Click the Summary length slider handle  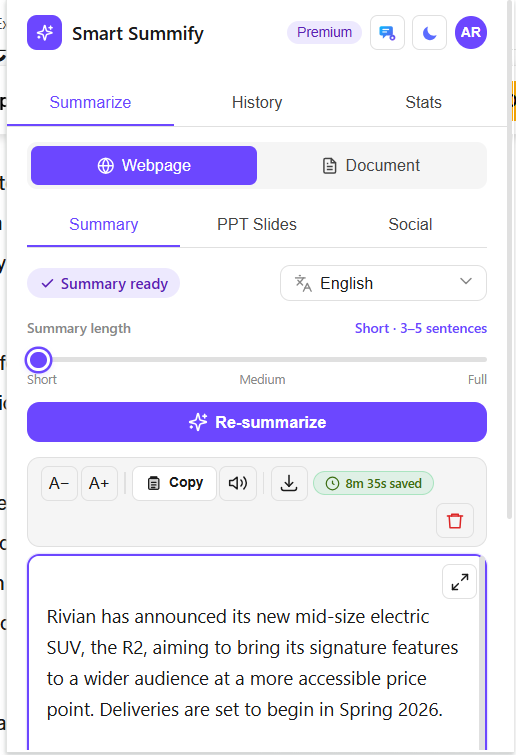[x=39, y=360]
